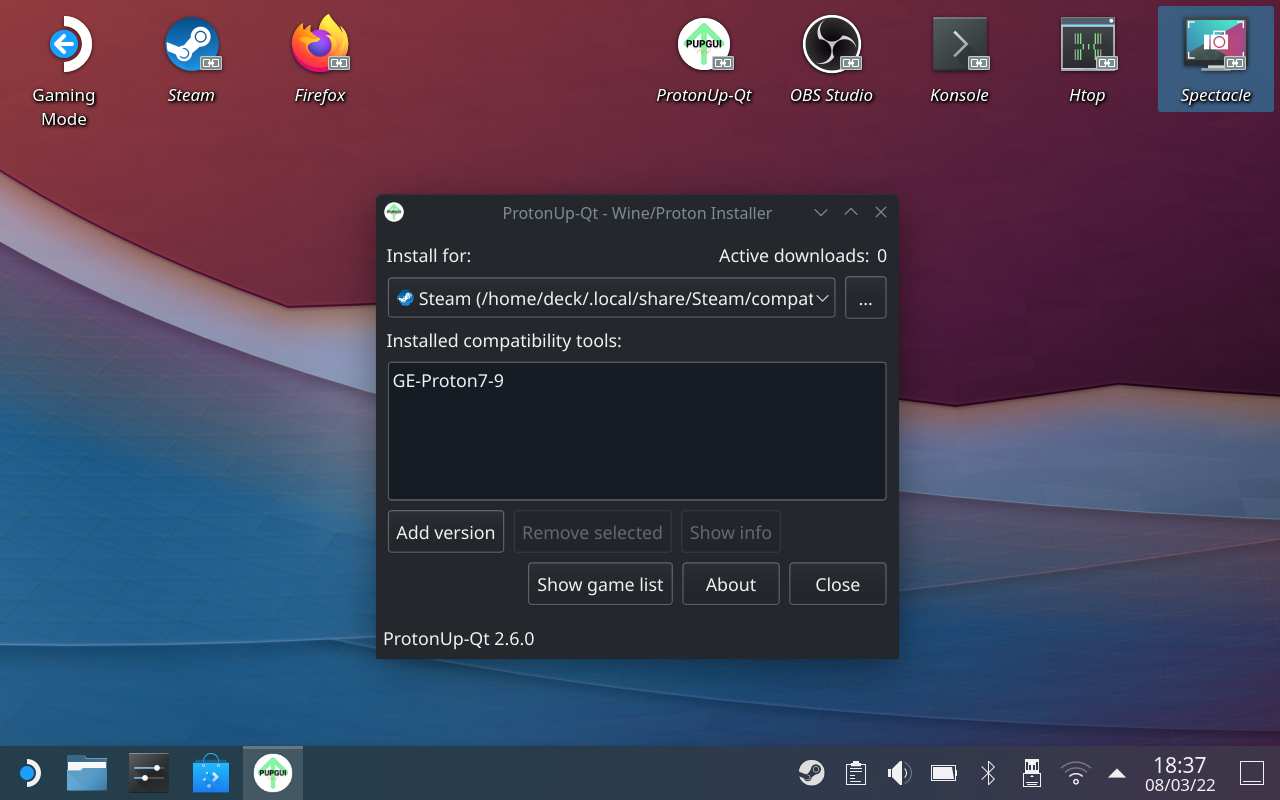This screenshot has height=800, width=1280.
Task: Click the Show Desktop button in the taskbar
Action: tap(1252, 773)
